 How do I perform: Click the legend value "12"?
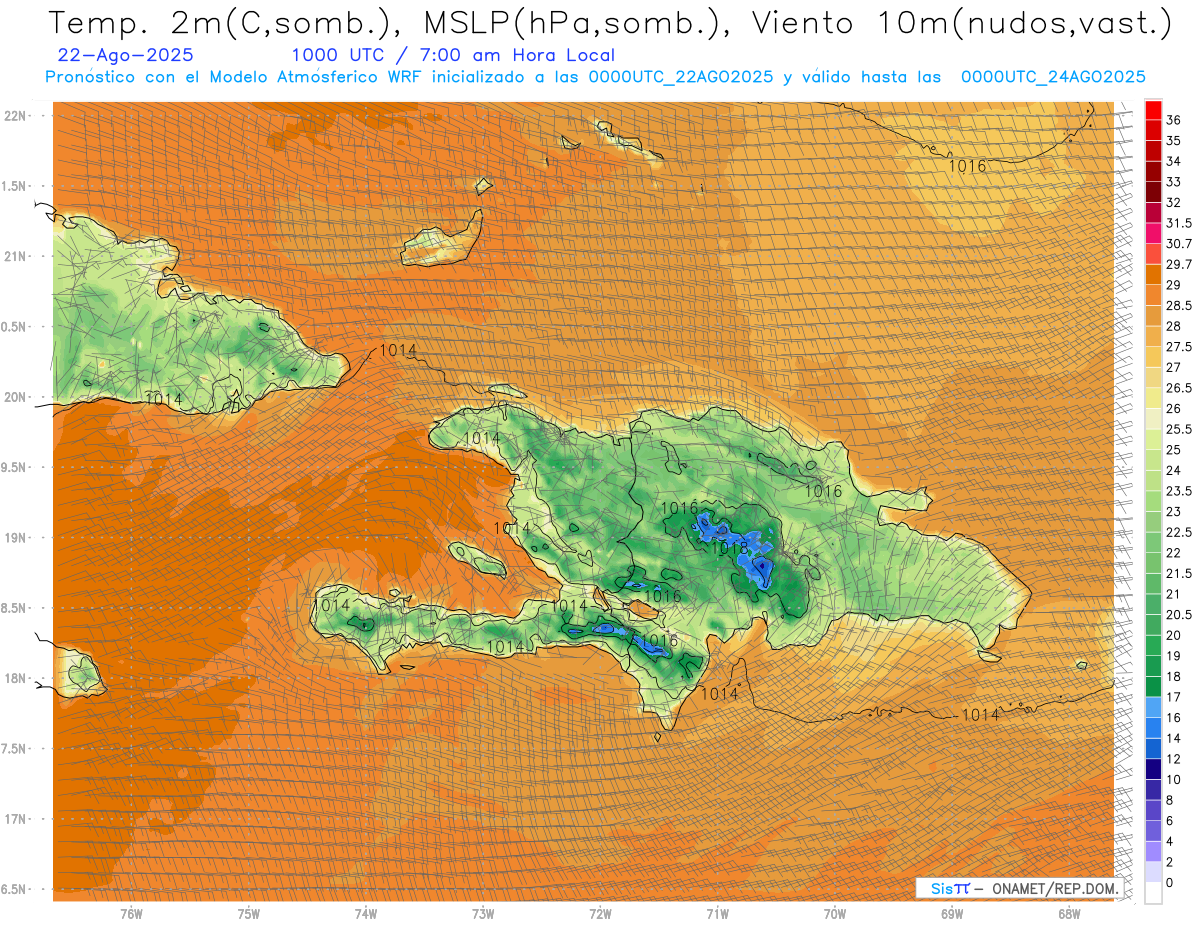point(1173,759)
